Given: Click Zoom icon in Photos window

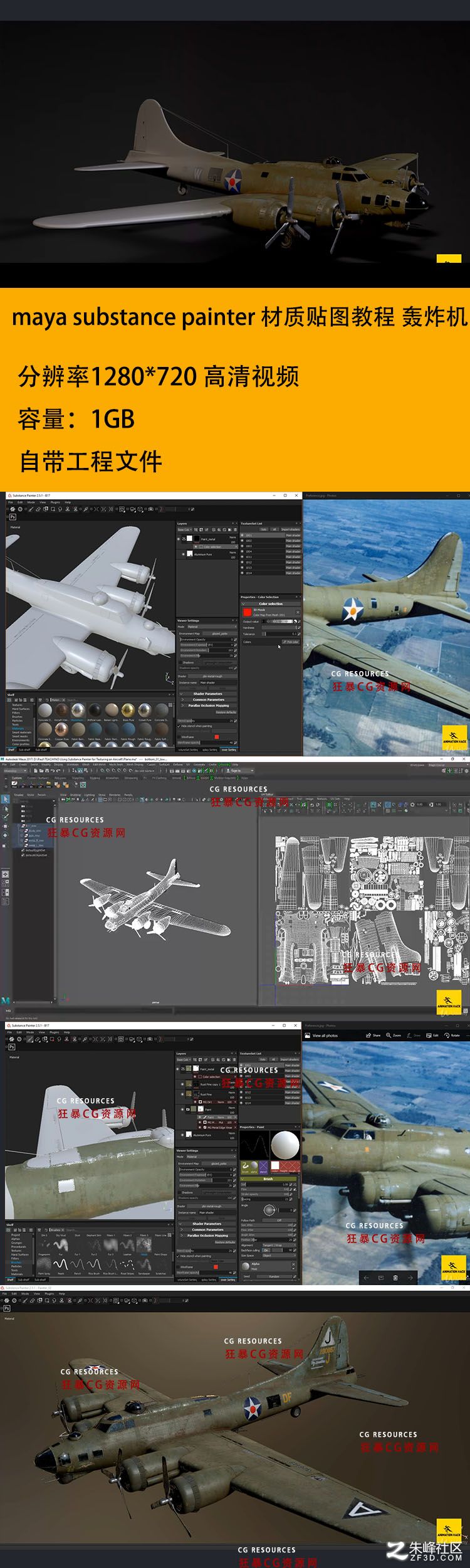Looking at the screenshot, I should tap(394, 1036).
